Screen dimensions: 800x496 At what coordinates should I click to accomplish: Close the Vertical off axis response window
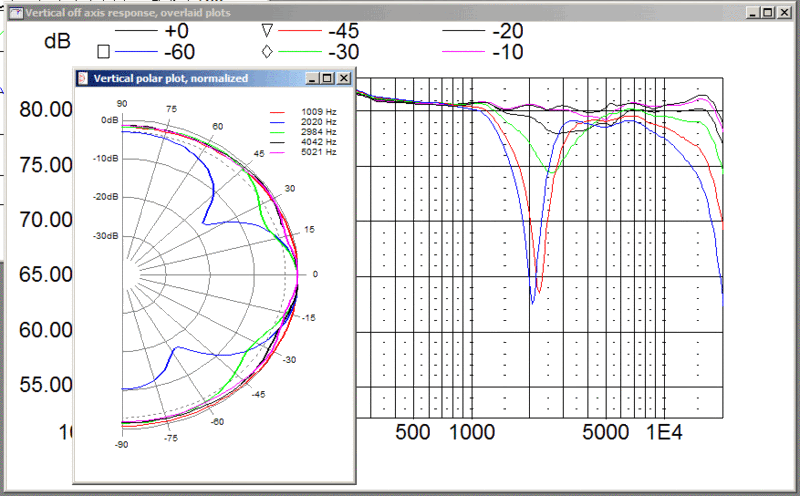(784, 13)
